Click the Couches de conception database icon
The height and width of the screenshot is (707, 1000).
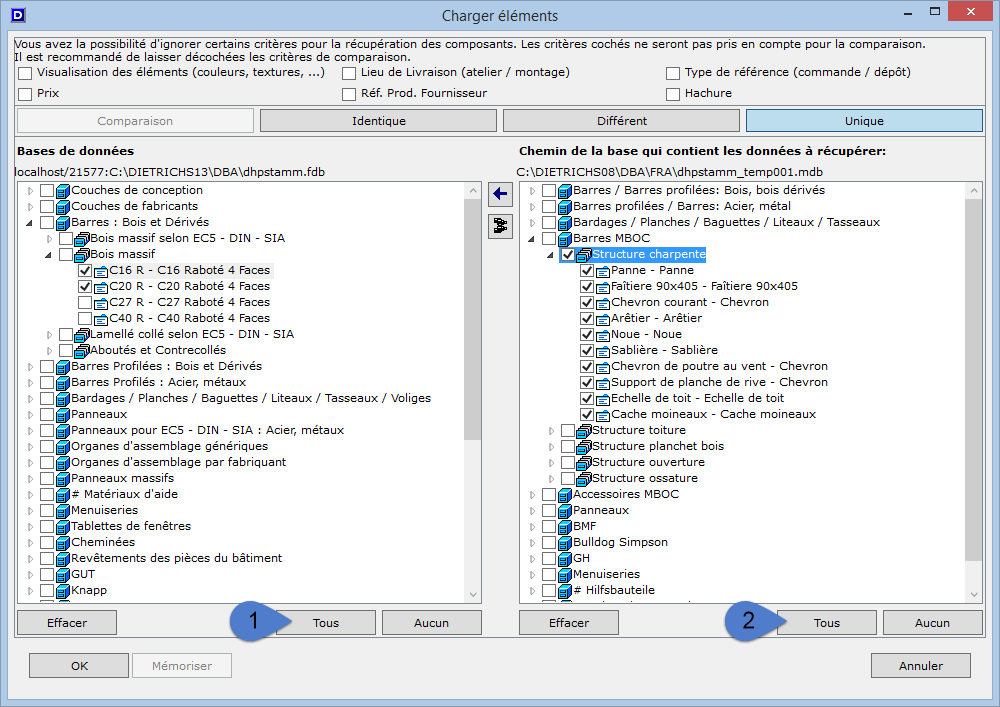pos(62,190)
